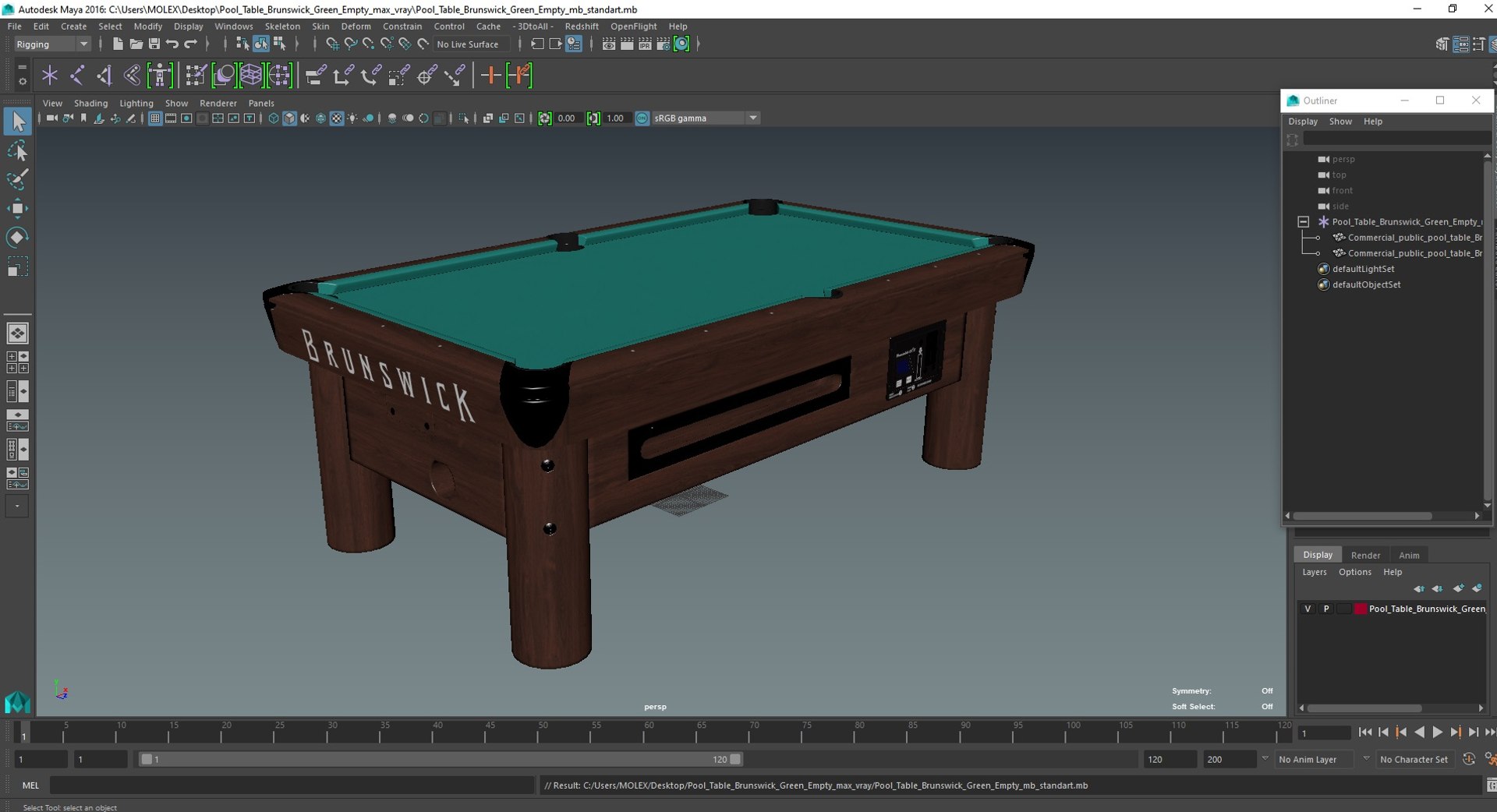
Task: Choose the arrow Select tool in toolbox
Action: point(17,122)
